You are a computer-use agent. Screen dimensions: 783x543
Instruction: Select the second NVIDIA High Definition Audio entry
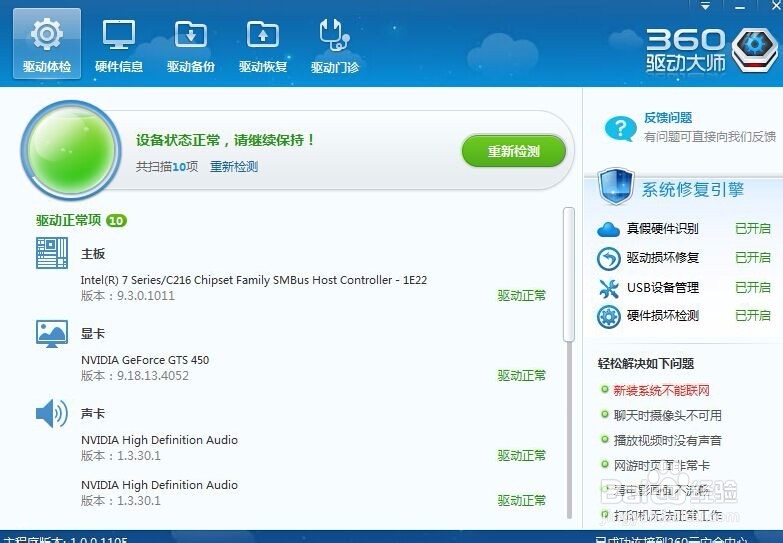(159, 485)
